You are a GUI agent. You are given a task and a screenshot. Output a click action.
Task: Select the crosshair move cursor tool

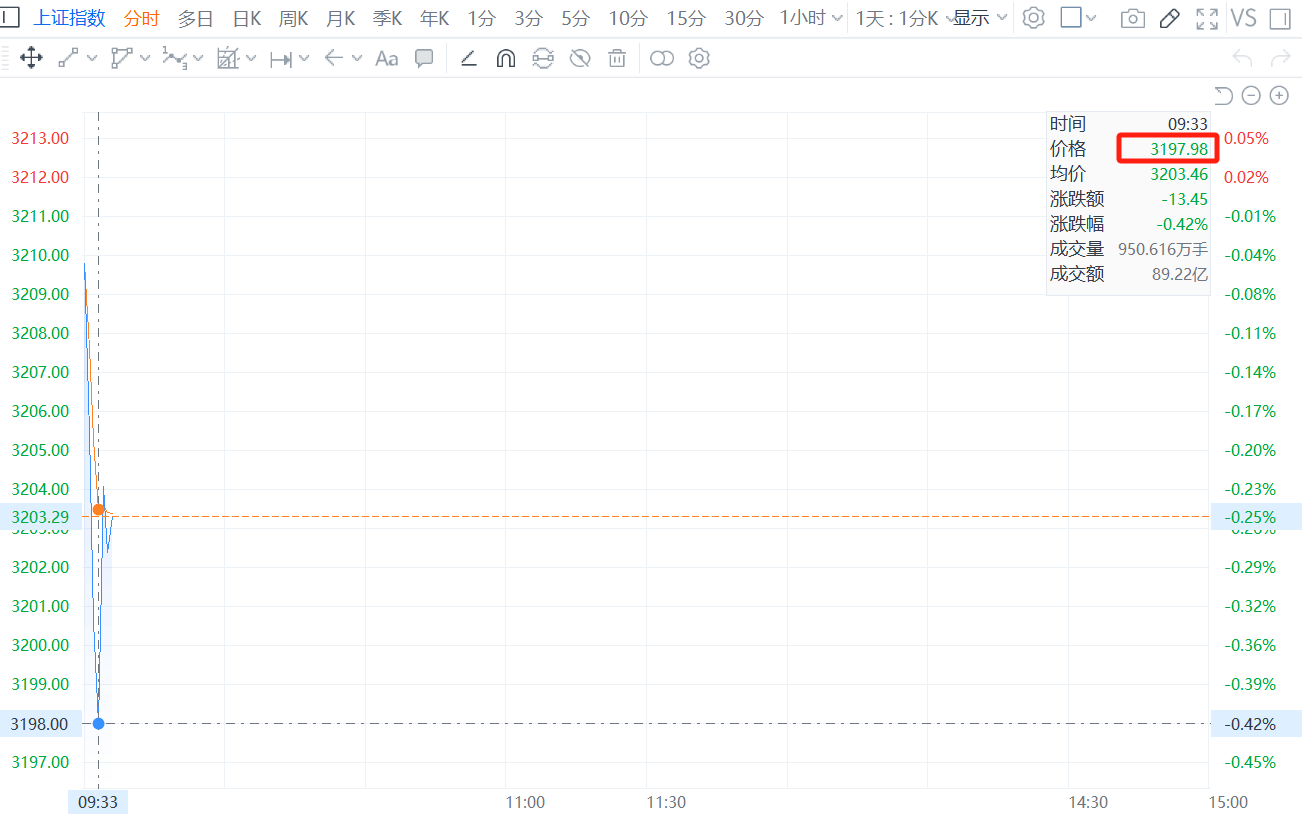tap(31, 59)
